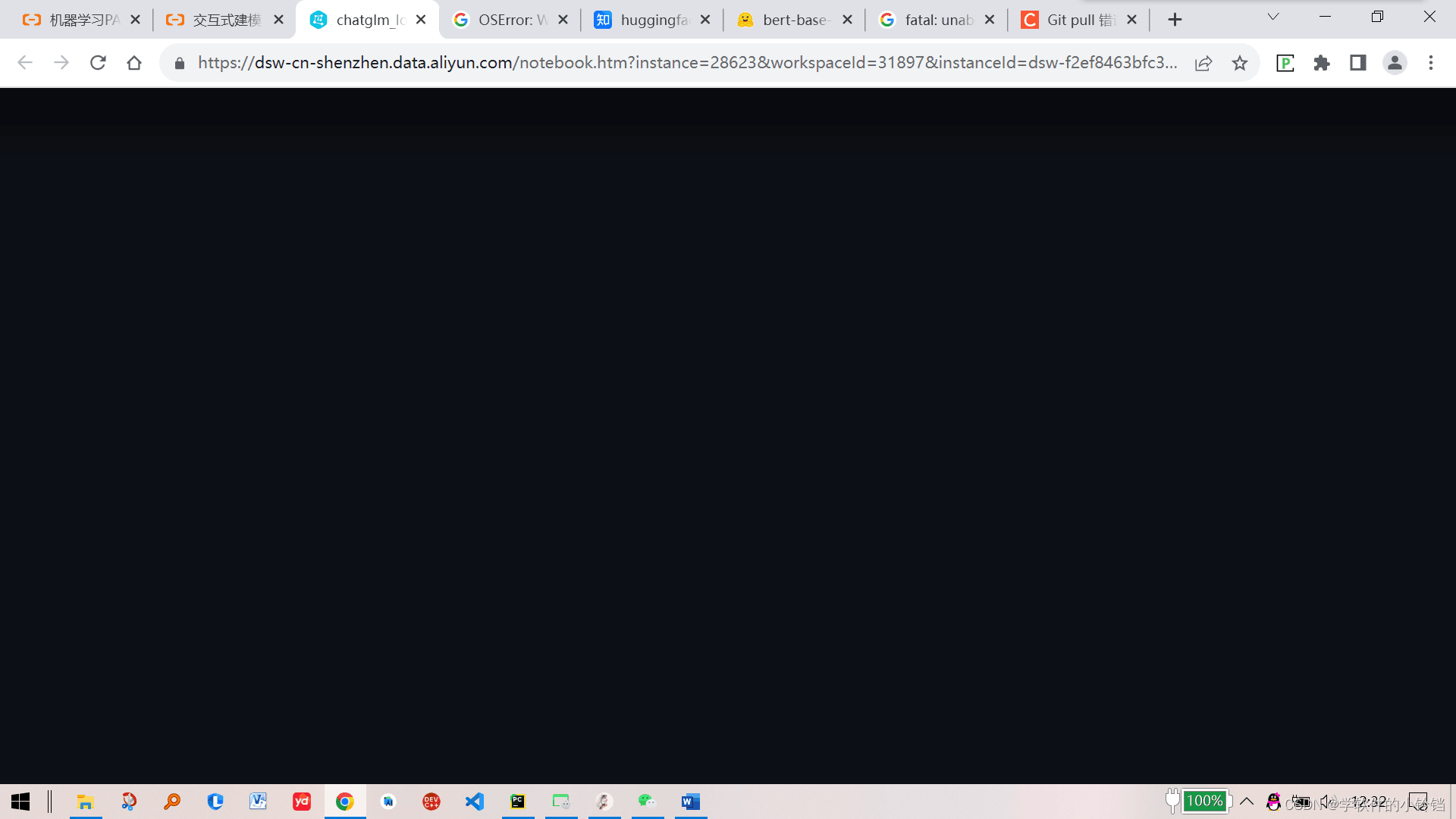The width and height of the screenshot is (1456, 819).
Task: Switch to the huggingface tab
Action: 652,19
